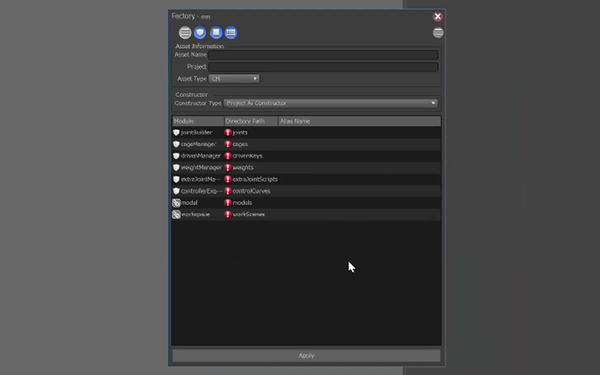600x375 pixels.
Task: Click the Project input field
Action: coord(323,67)
